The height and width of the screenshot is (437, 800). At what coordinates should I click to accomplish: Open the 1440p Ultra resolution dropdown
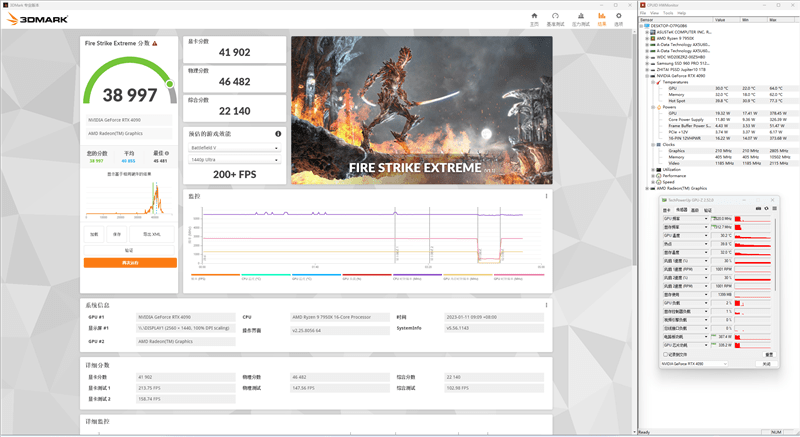(x=235, y=160)
